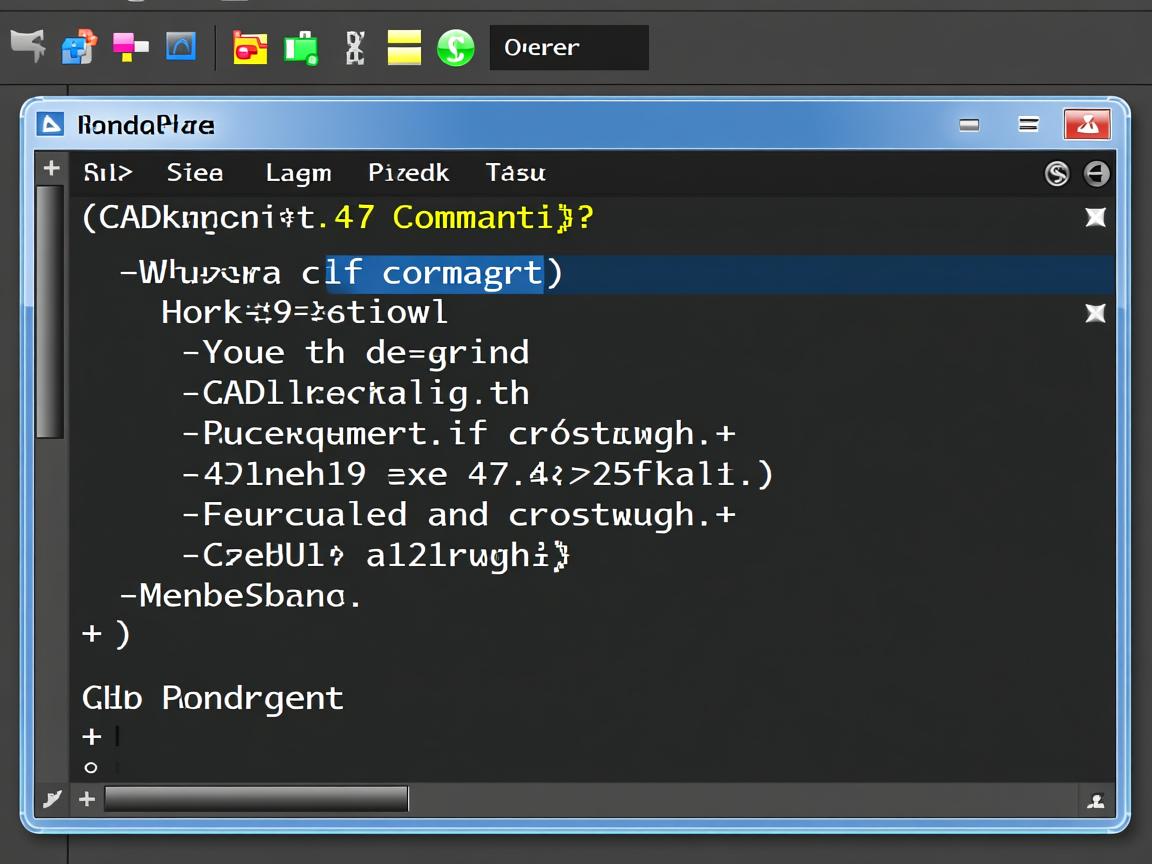Toggle the round minus icon beside S icon

1097,174
